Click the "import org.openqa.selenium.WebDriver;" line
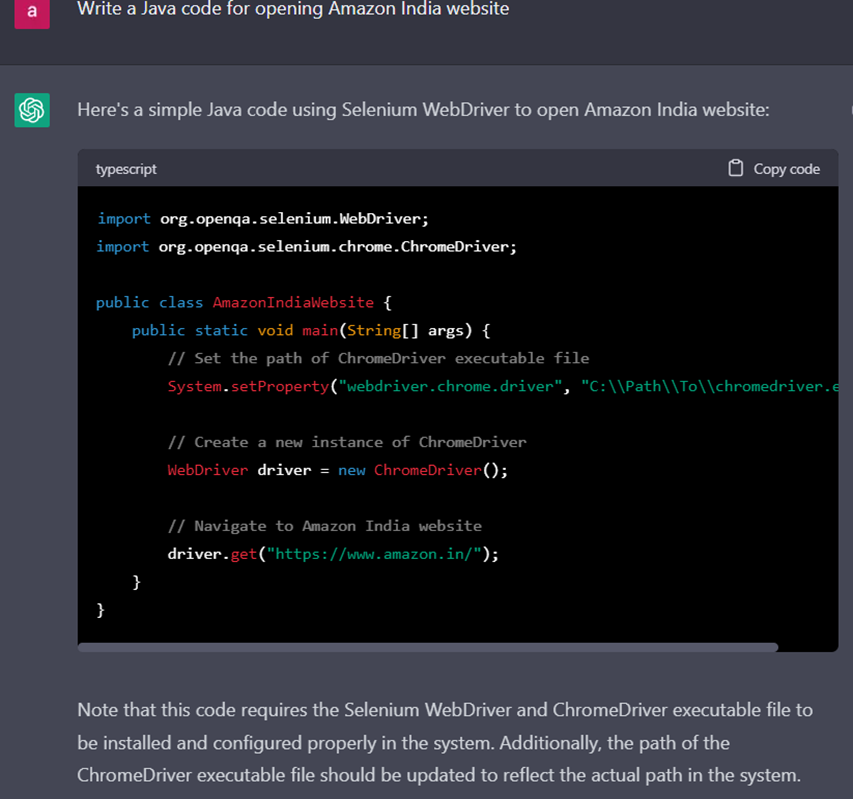 pyautogui.click(x=263, y=219)
